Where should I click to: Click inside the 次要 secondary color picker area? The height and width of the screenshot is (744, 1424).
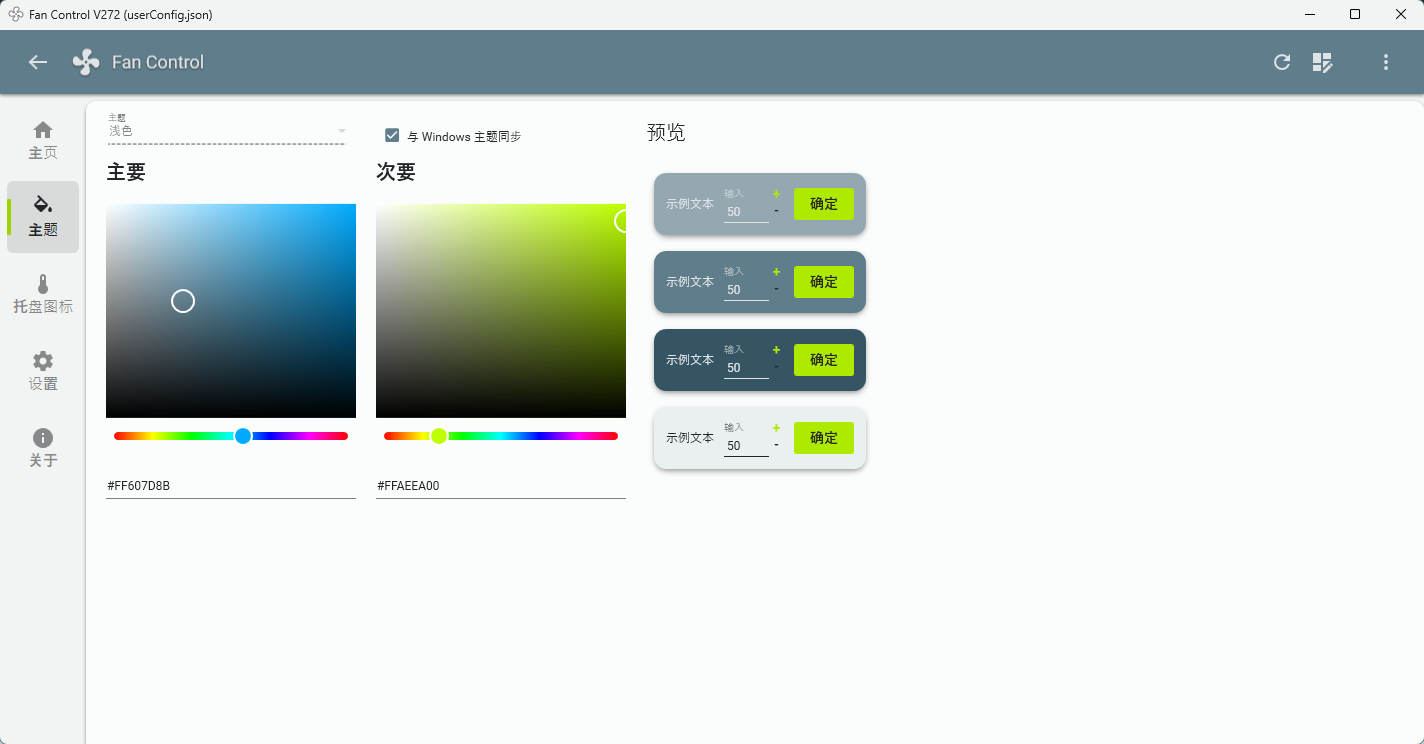[501, 311]
